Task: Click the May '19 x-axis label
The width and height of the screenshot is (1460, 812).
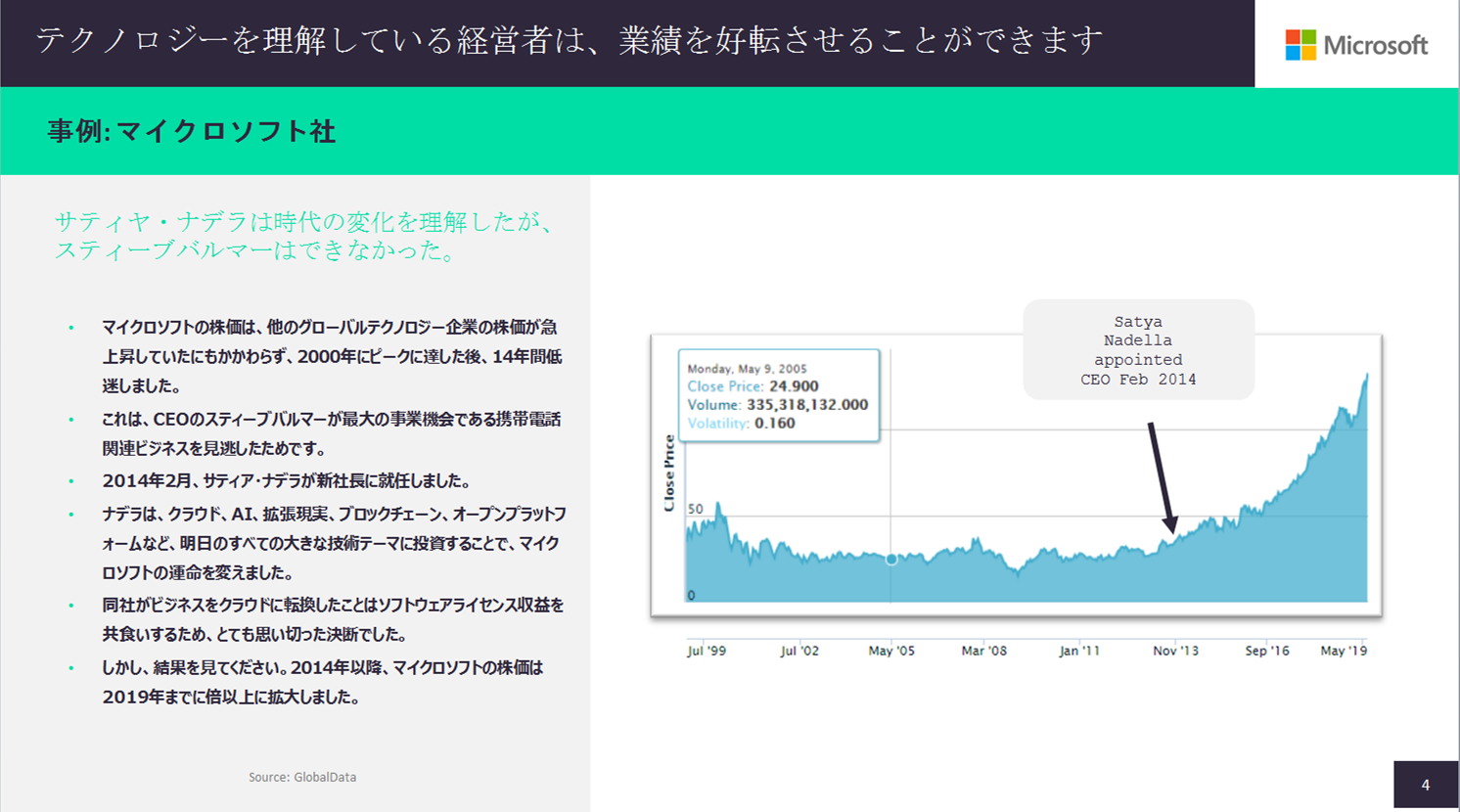Action: point(1344,651)
